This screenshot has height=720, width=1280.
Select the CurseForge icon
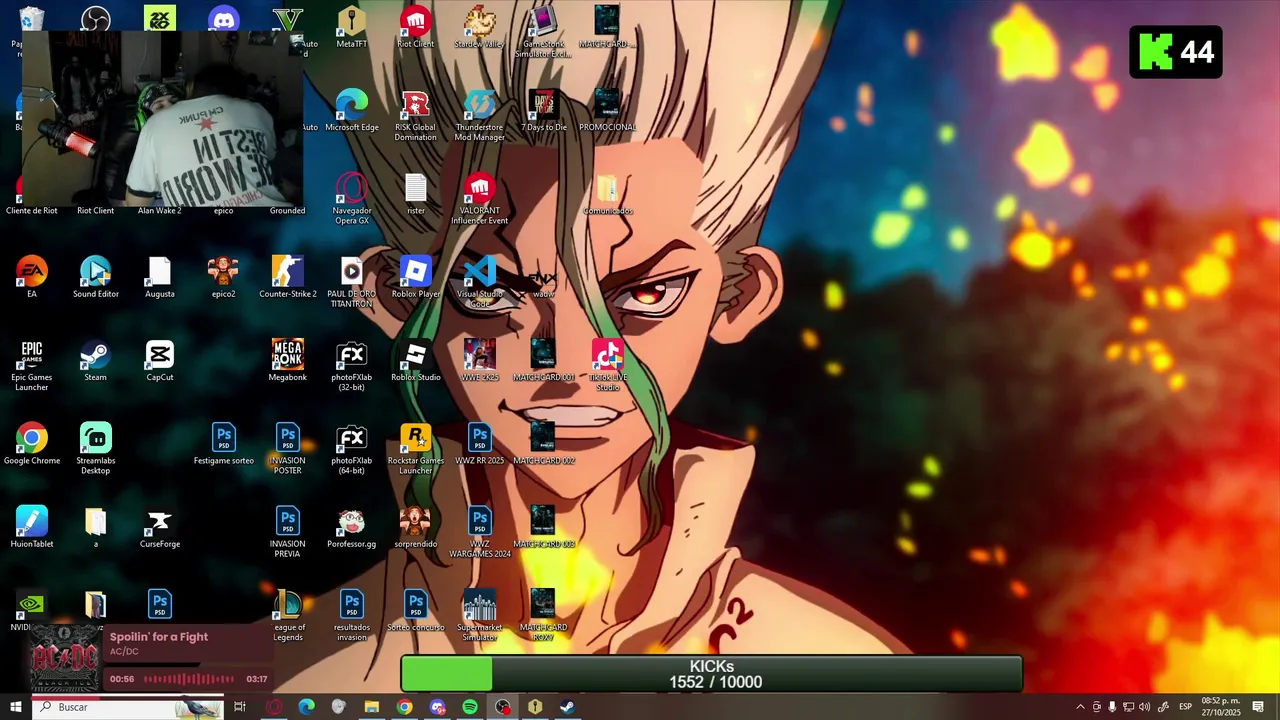(159, 527)
